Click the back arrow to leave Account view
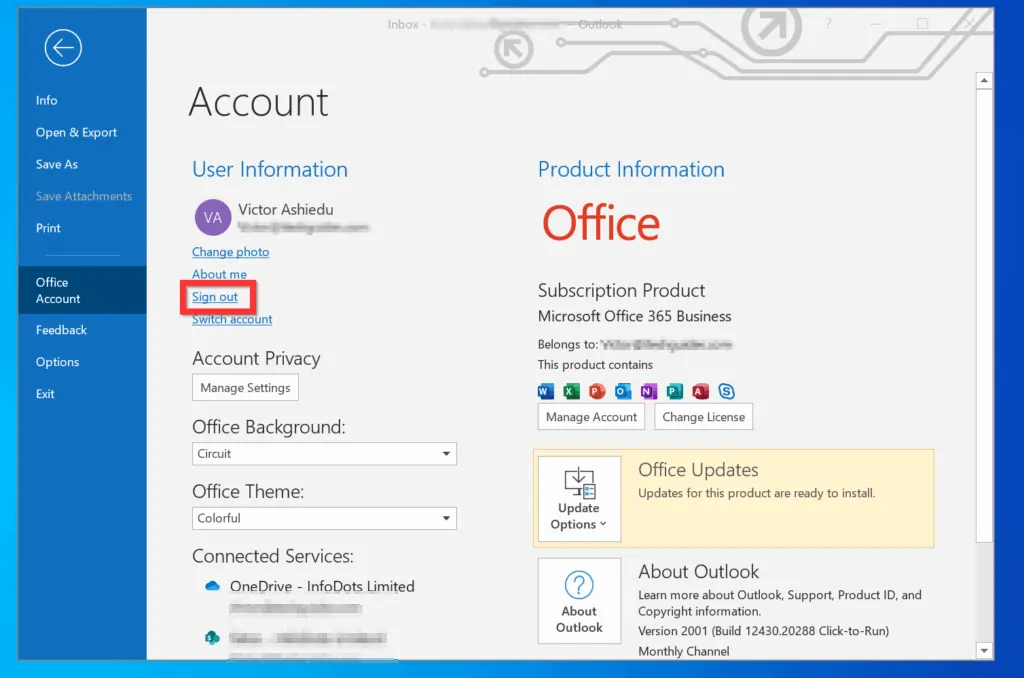The width and height of the screenshot is (1024, 678). click(x=63, y=47)
